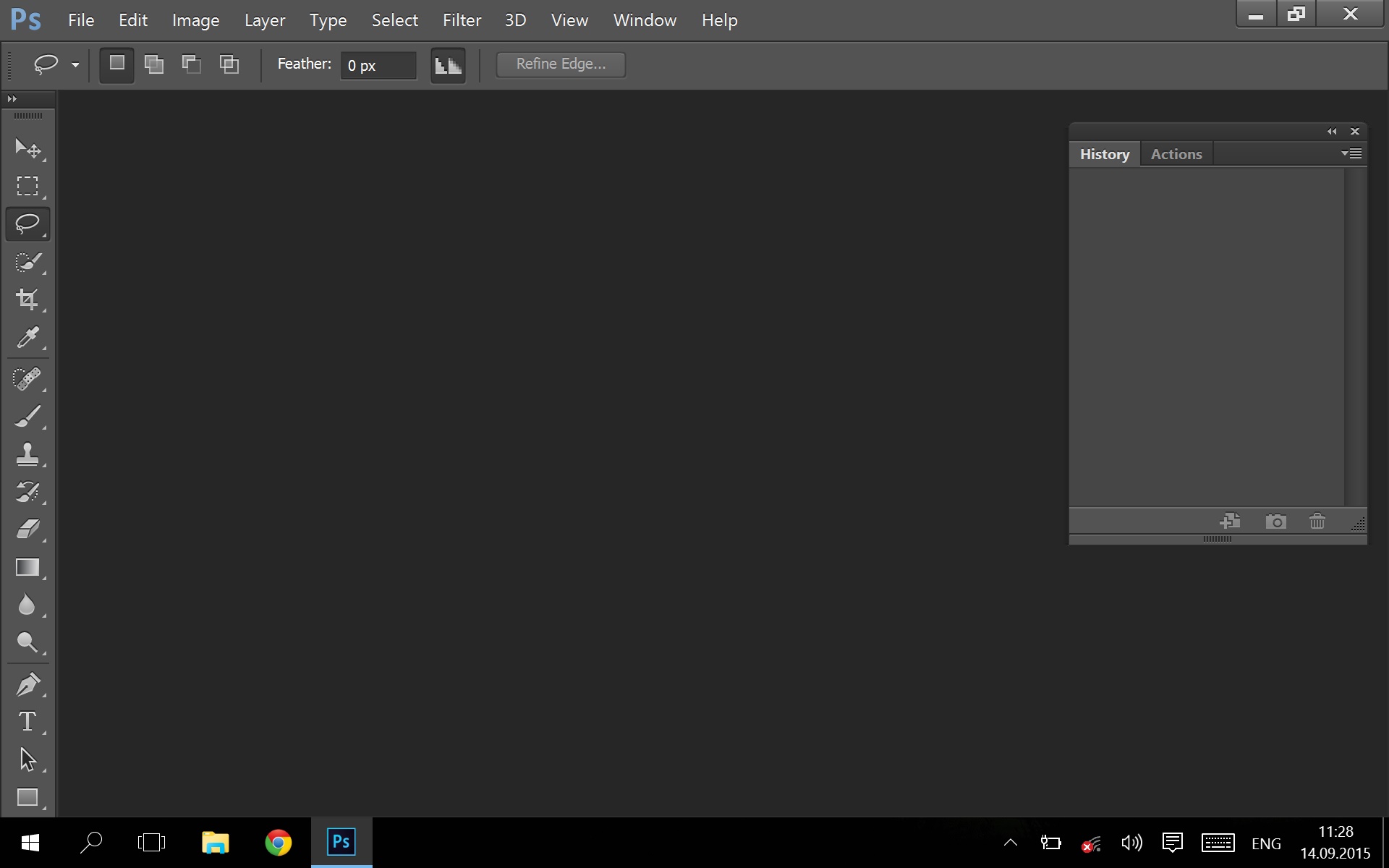Select the Eyedropper tool
The width and height of the screenshot is (1389, 868).
[27, 337]
